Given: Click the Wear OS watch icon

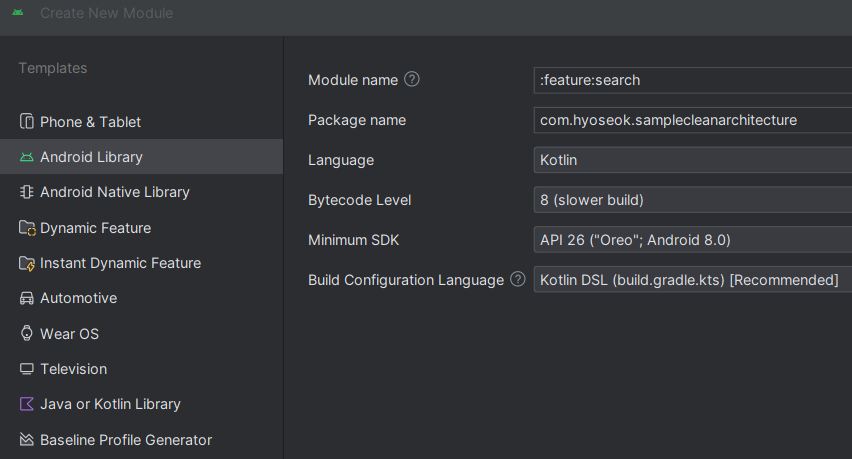Looking at the screenshot, I should tap(27, 334).
